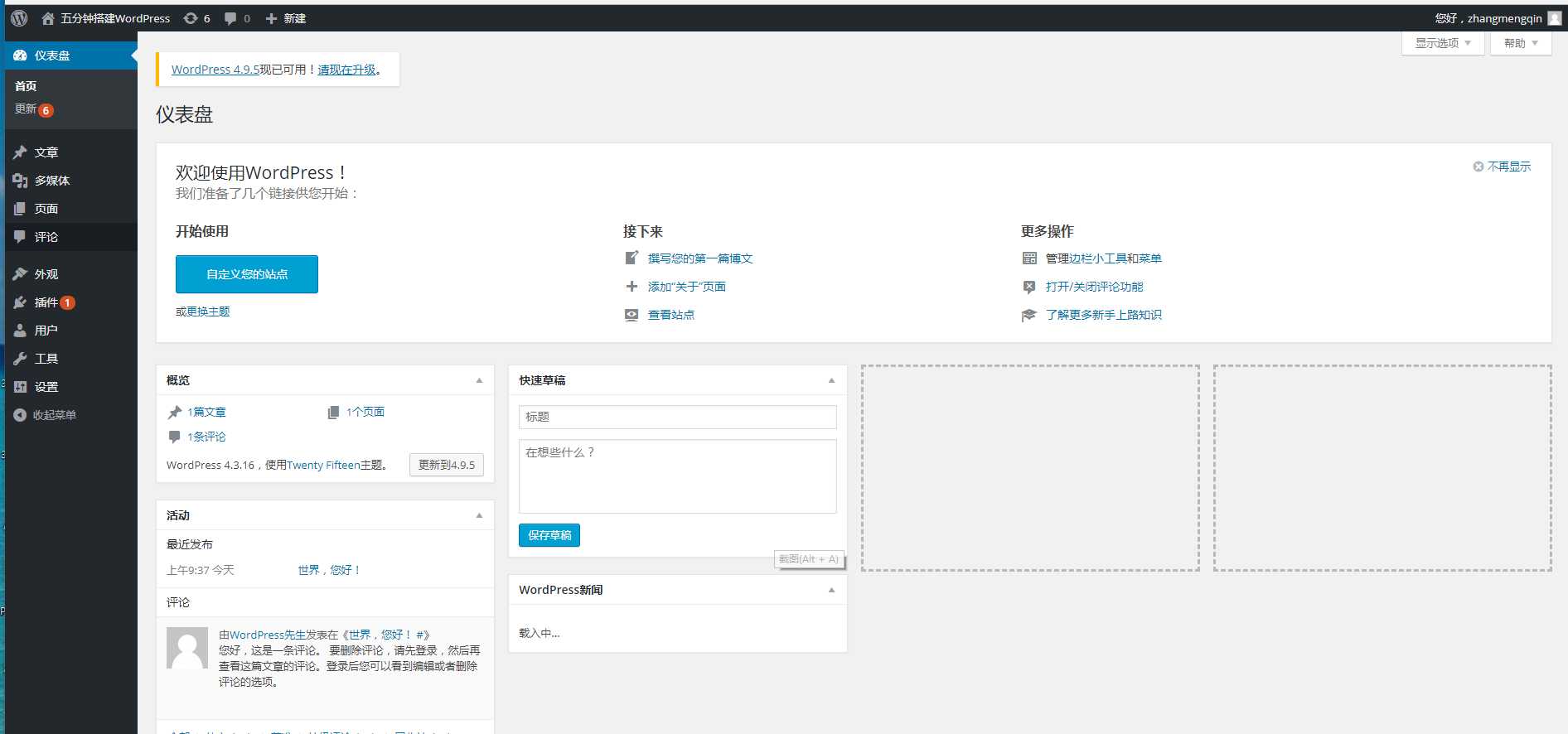Click the 更新到4.9.5 button
The width and height of the screenshot is (1568, 734).
tap(447, 465)
